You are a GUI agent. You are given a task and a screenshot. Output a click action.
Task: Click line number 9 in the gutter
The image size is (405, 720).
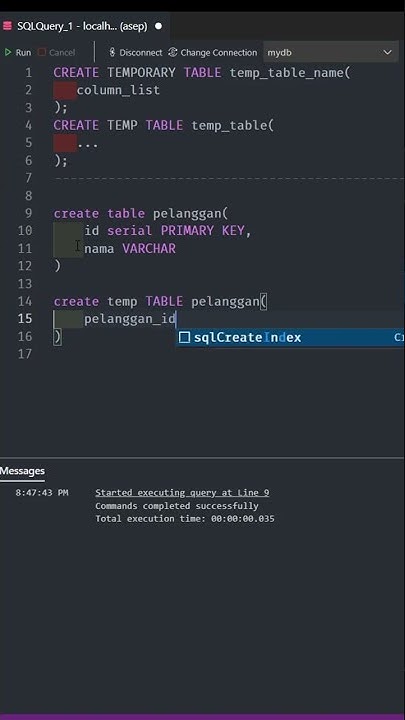29,214
